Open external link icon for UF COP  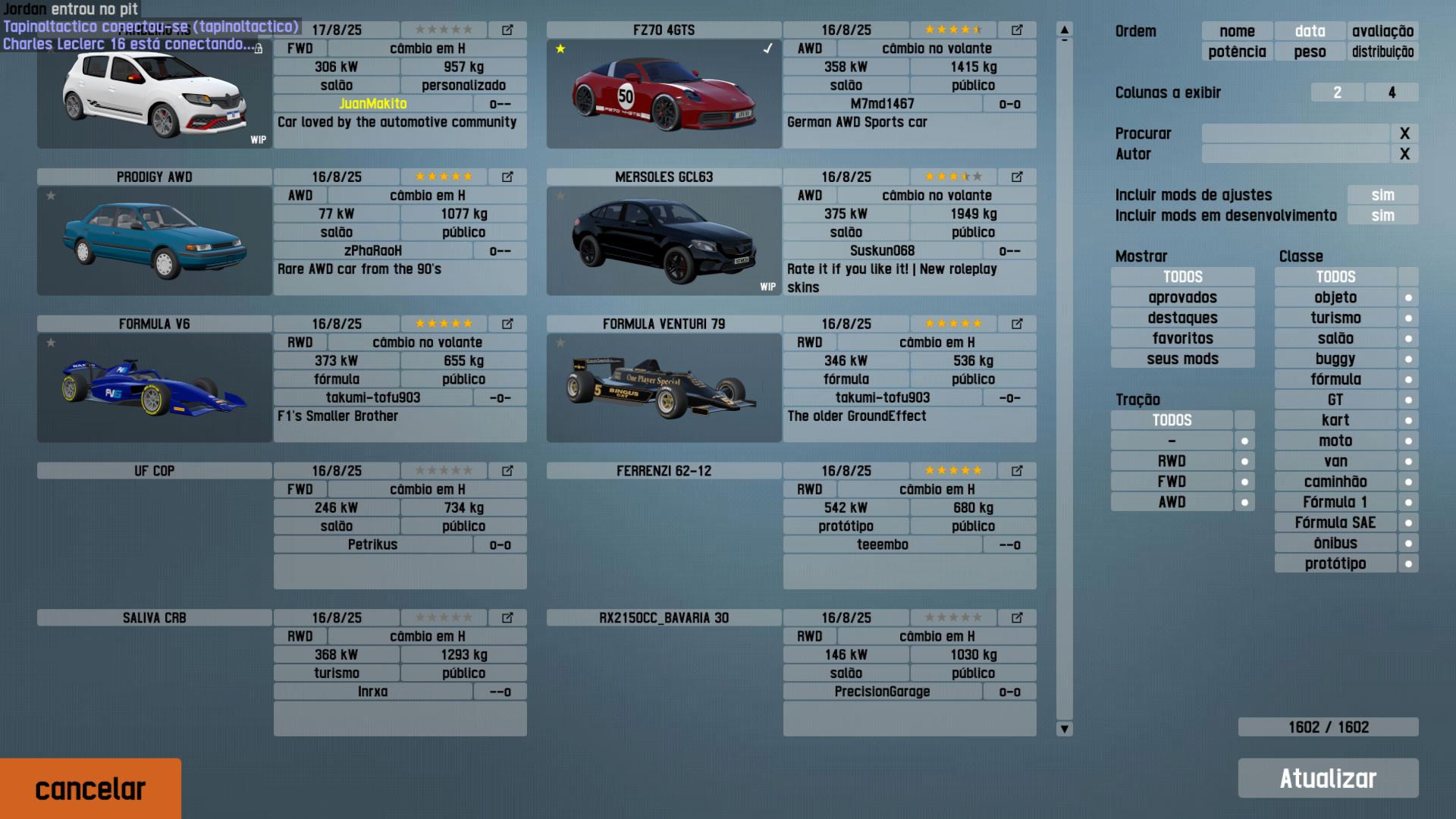pyautogui.click(x=507, y=471)
